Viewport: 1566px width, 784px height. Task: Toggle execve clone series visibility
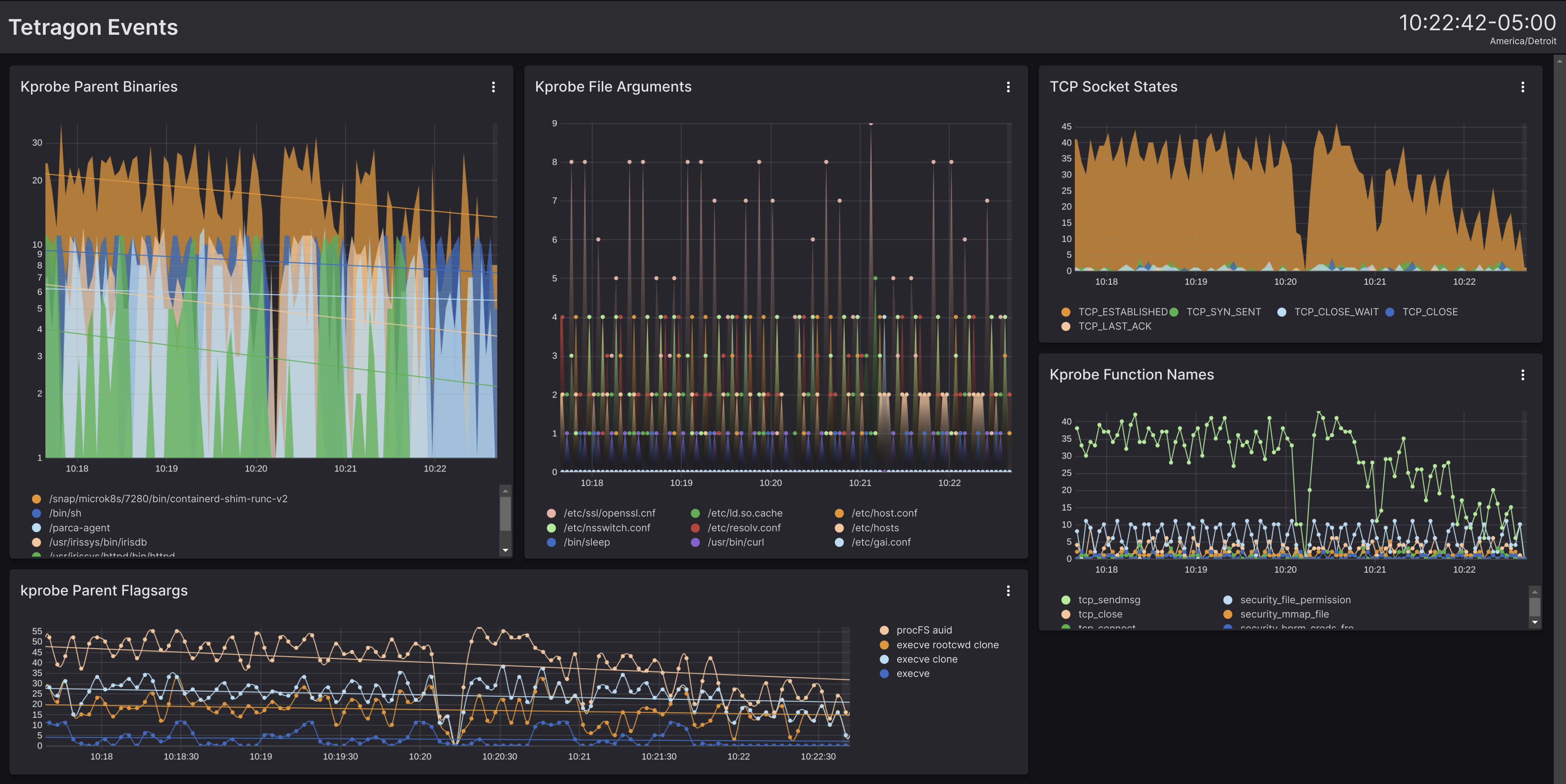click(x=926, y=659)
